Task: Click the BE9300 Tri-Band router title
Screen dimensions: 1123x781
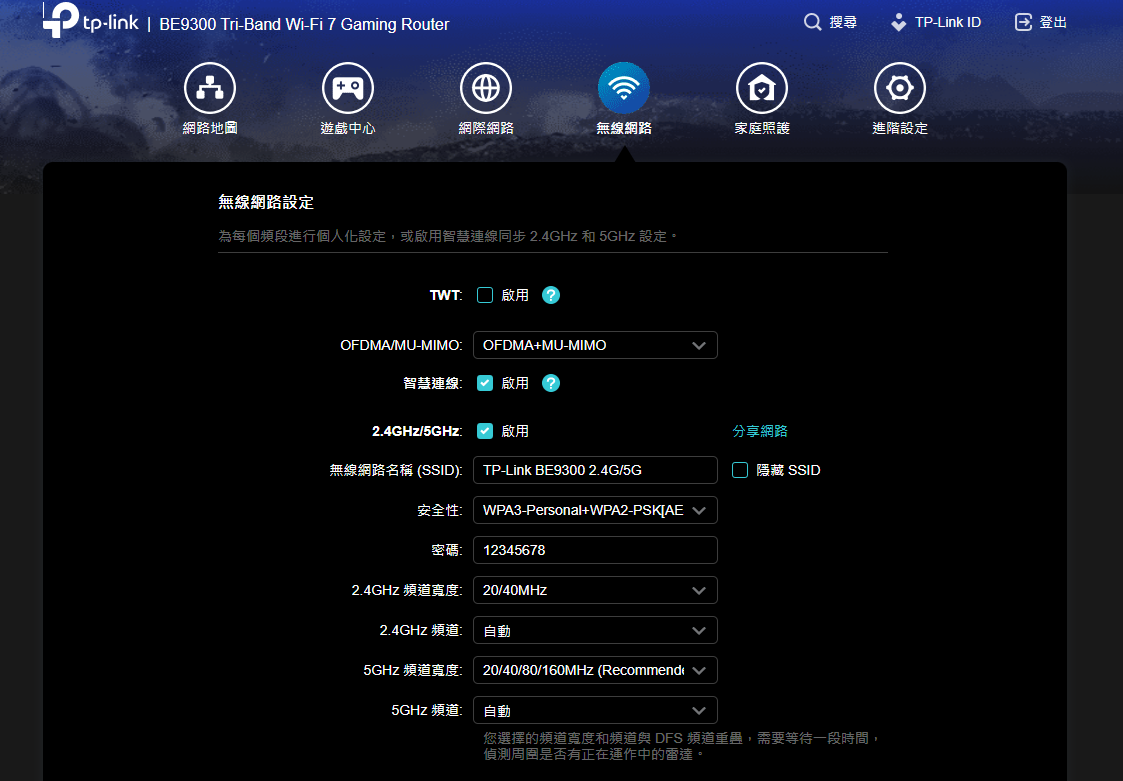Action: coord(304,24)
